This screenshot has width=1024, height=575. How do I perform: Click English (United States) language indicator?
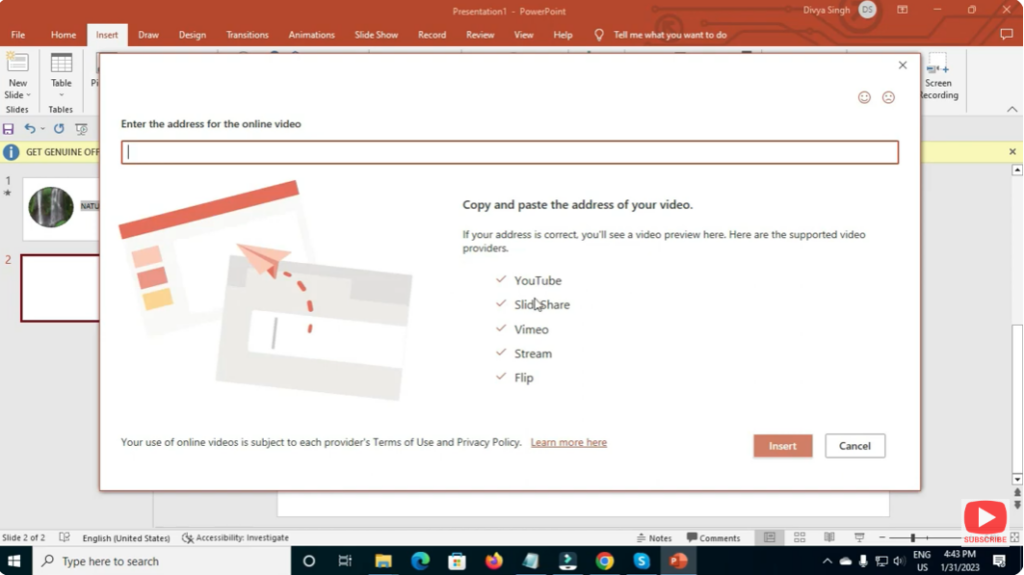(x=126, y=538)
